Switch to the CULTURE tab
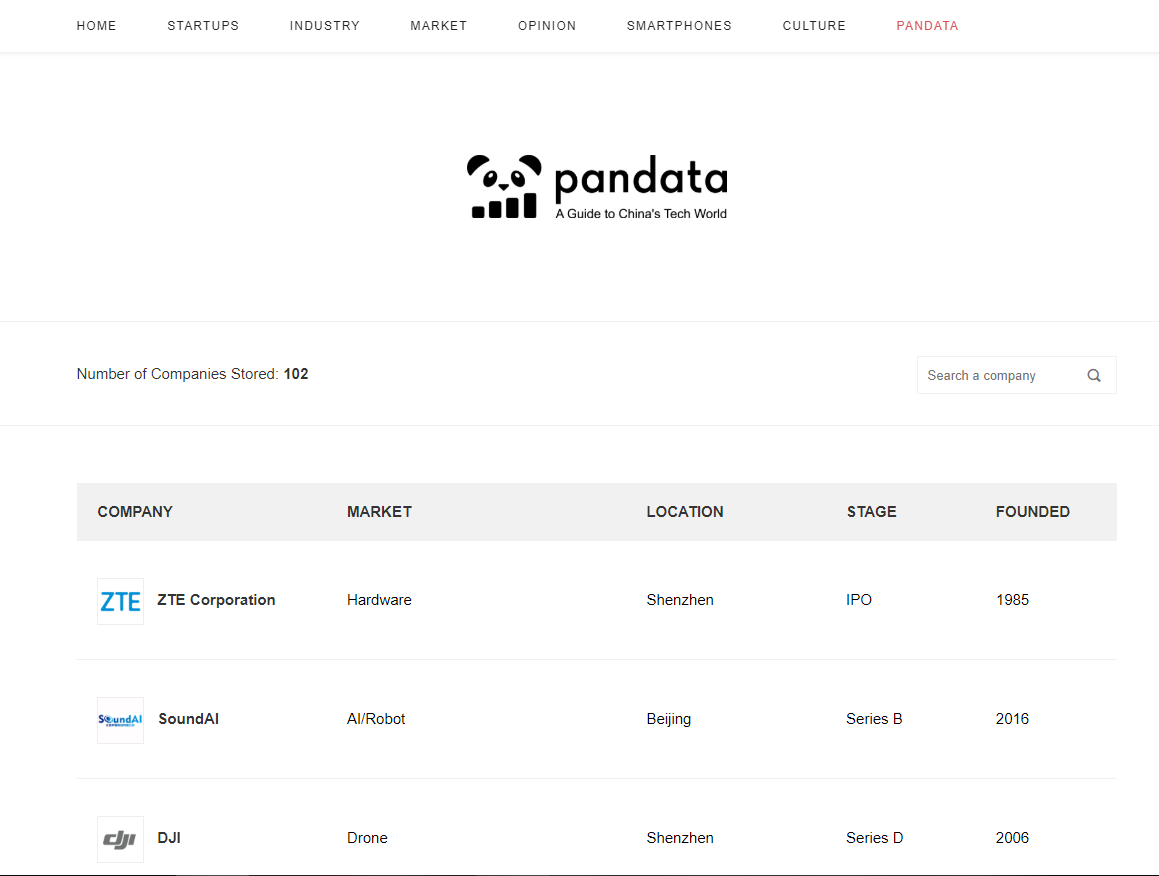Screen dimensions: 1159x876 coord(814,25)
